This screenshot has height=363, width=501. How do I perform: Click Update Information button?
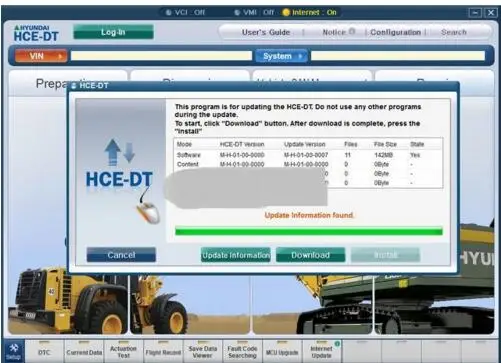pyautogui.click(x=236, y=255)
